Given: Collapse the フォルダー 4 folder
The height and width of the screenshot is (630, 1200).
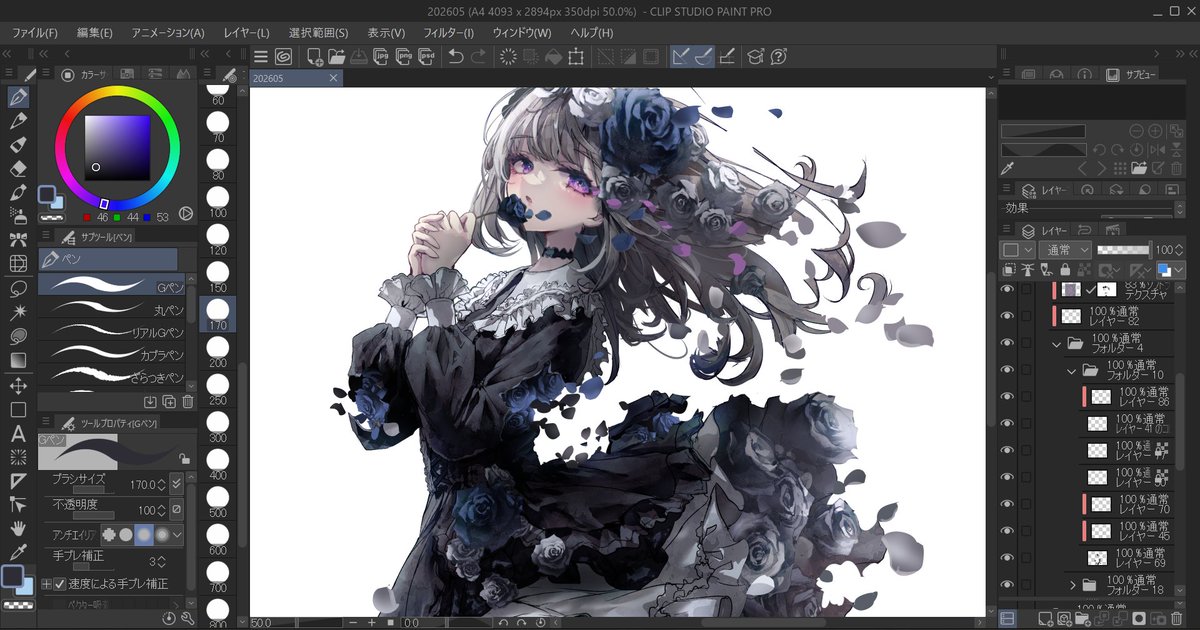Looking at the screenshot, I should 1056,343.
